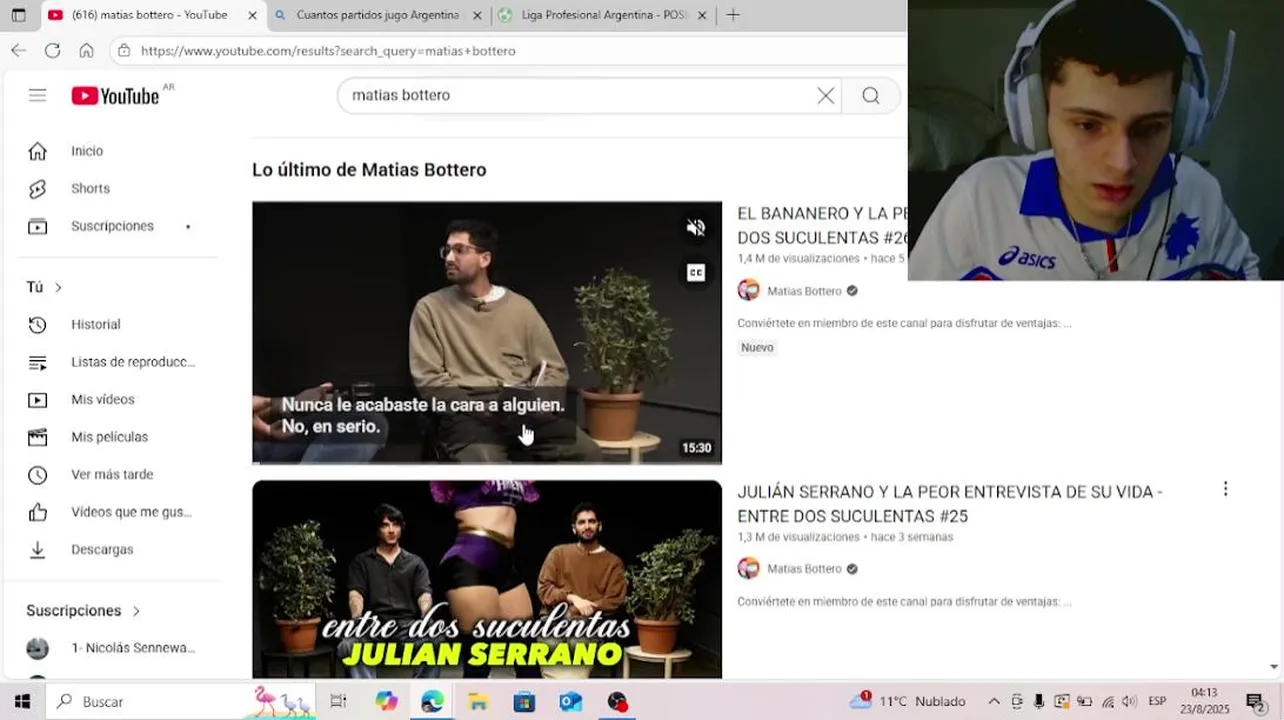This screenshot has width=1284, height=720.
Task: Open the El Bananero video thumbnail preview
Action: 487,332
